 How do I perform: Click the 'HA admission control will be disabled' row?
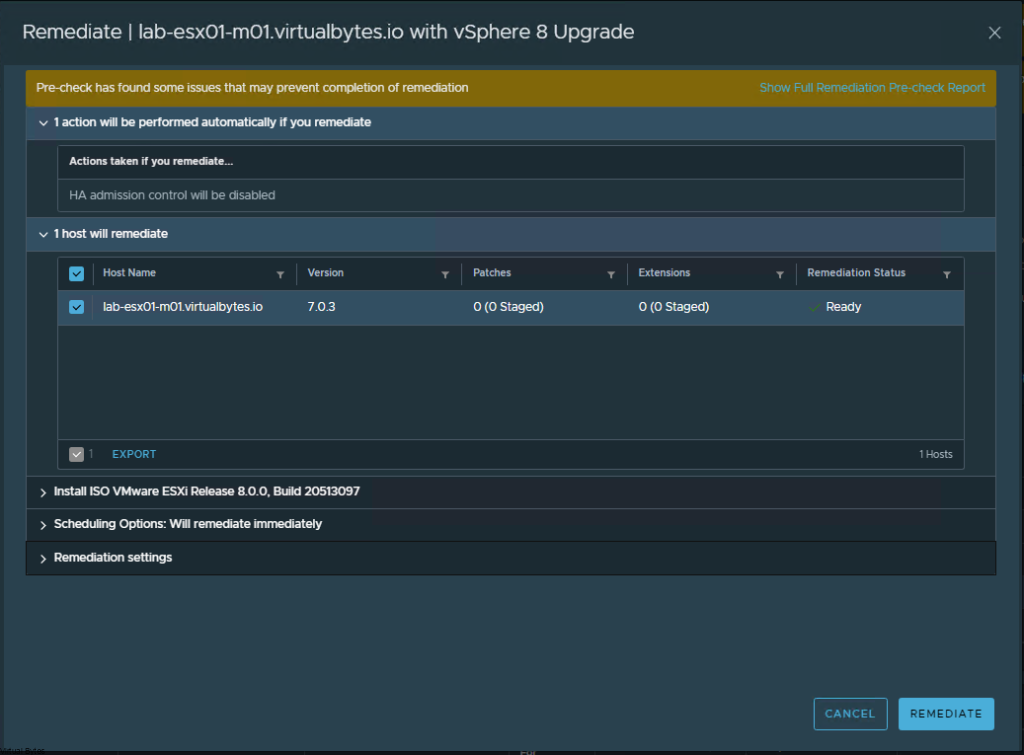pyautogui.click(x=511, y=195)
